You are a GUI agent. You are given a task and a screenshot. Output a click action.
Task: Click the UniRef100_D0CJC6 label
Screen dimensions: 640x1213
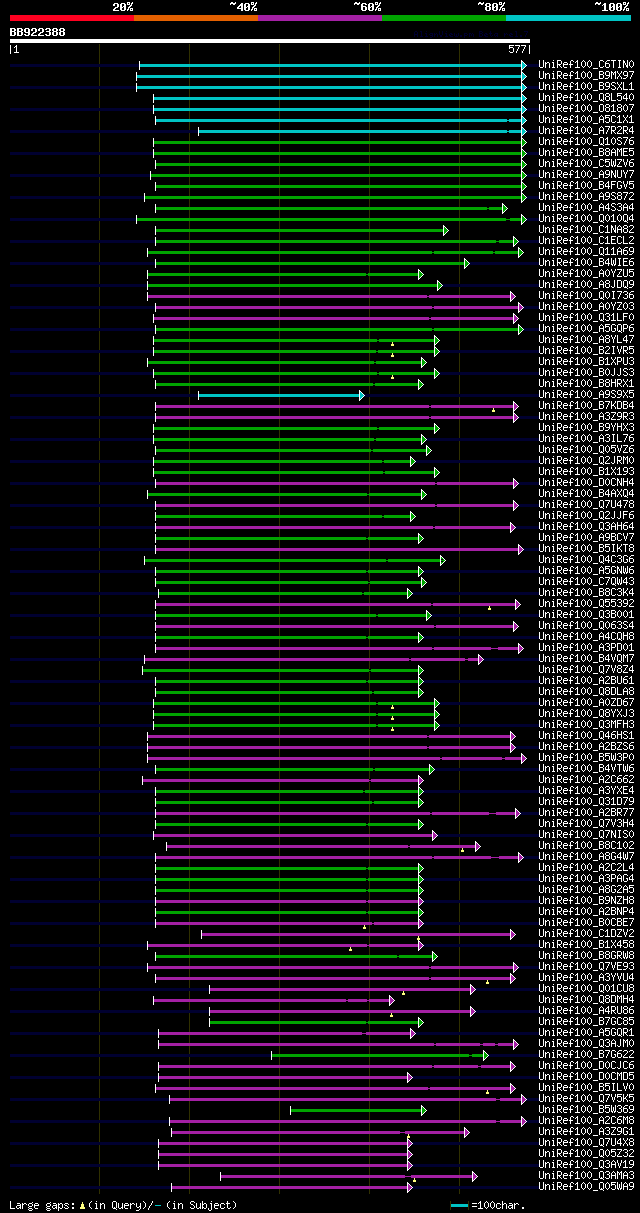(x=586, y=1066)
